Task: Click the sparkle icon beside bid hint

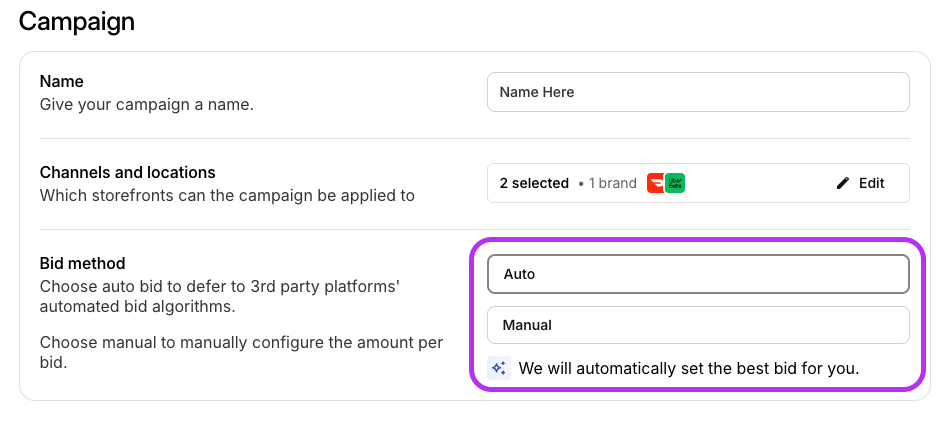Action: [x=498, y=368]
